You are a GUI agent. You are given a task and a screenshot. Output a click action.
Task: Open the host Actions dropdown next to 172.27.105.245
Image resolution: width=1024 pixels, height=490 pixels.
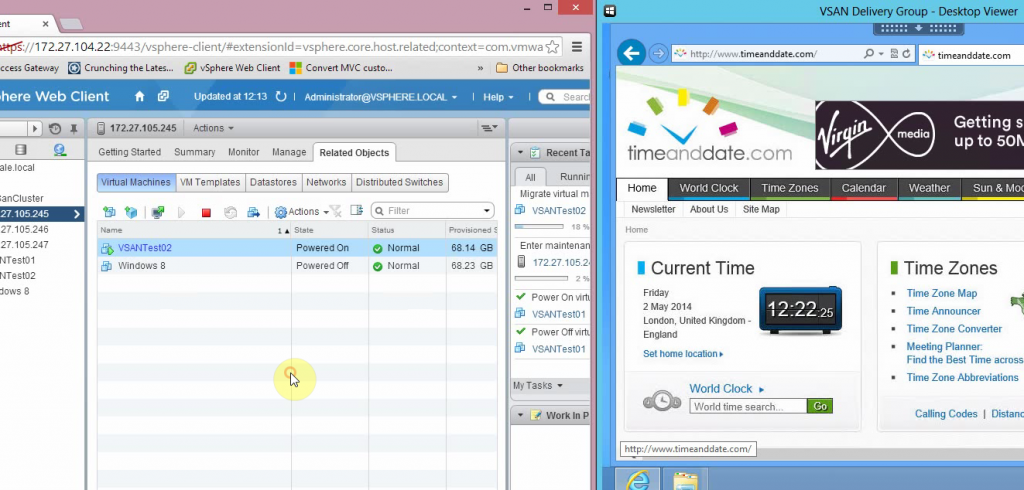click(x=213, y=128)
